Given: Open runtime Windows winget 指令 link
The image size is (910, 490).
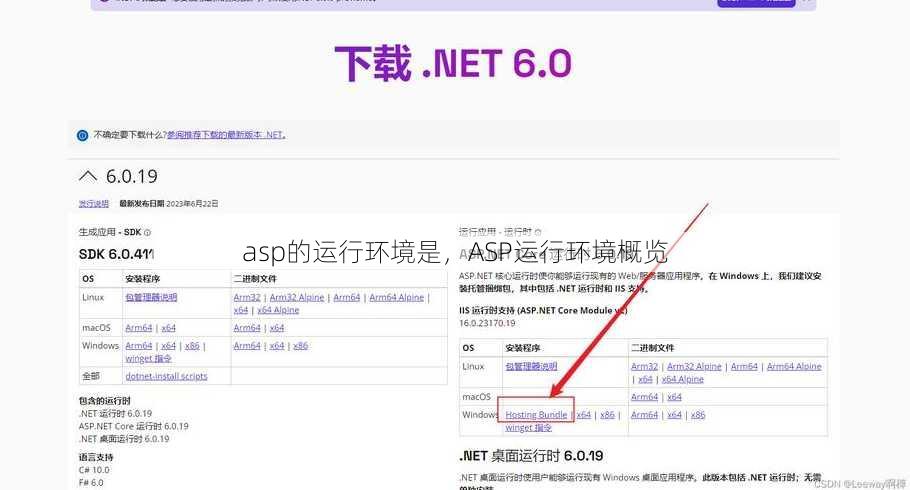Looking at the screenshot, I should click(528, 428).
